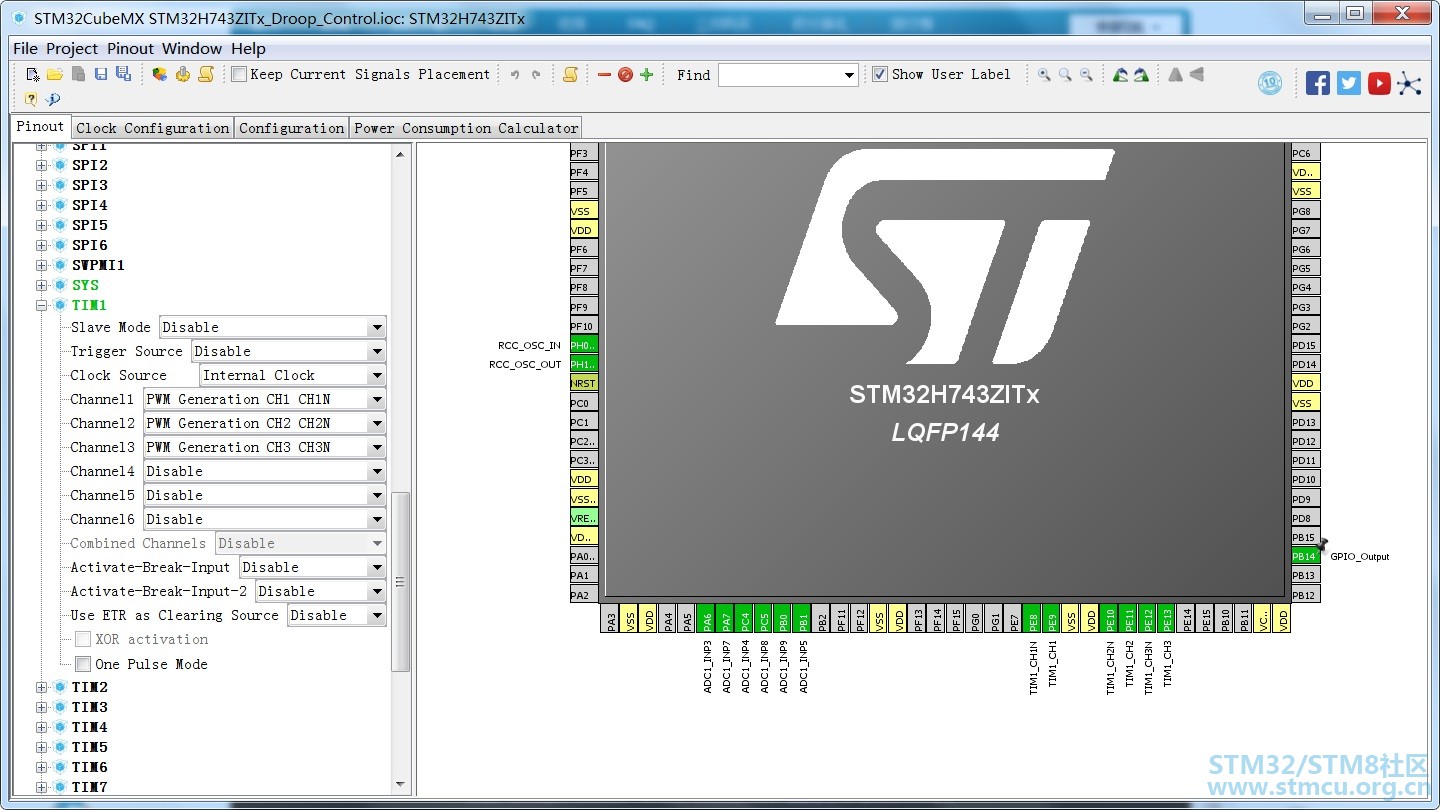Click the PE13 pin on the chip
Screen dimensions: 1440x810
click(x=1167, y=618)
